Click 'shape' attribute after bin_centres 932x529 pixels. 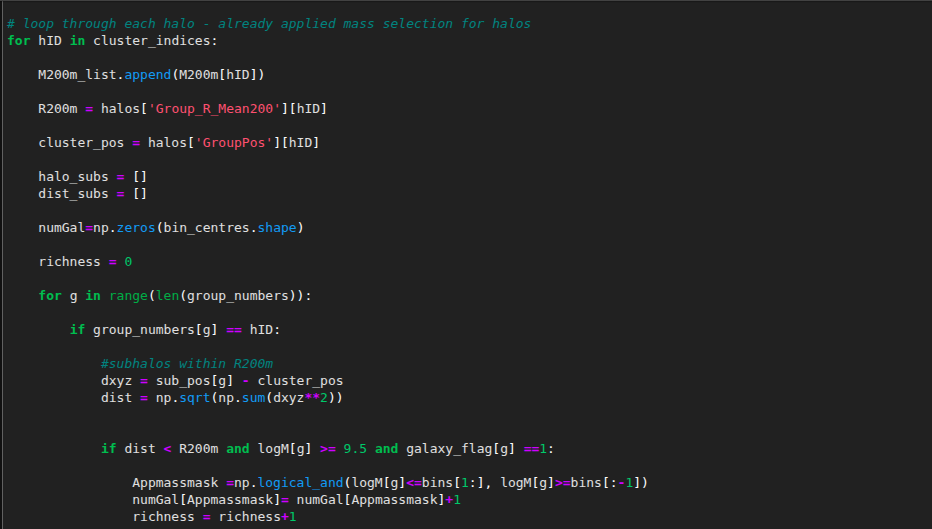point(276,228)
